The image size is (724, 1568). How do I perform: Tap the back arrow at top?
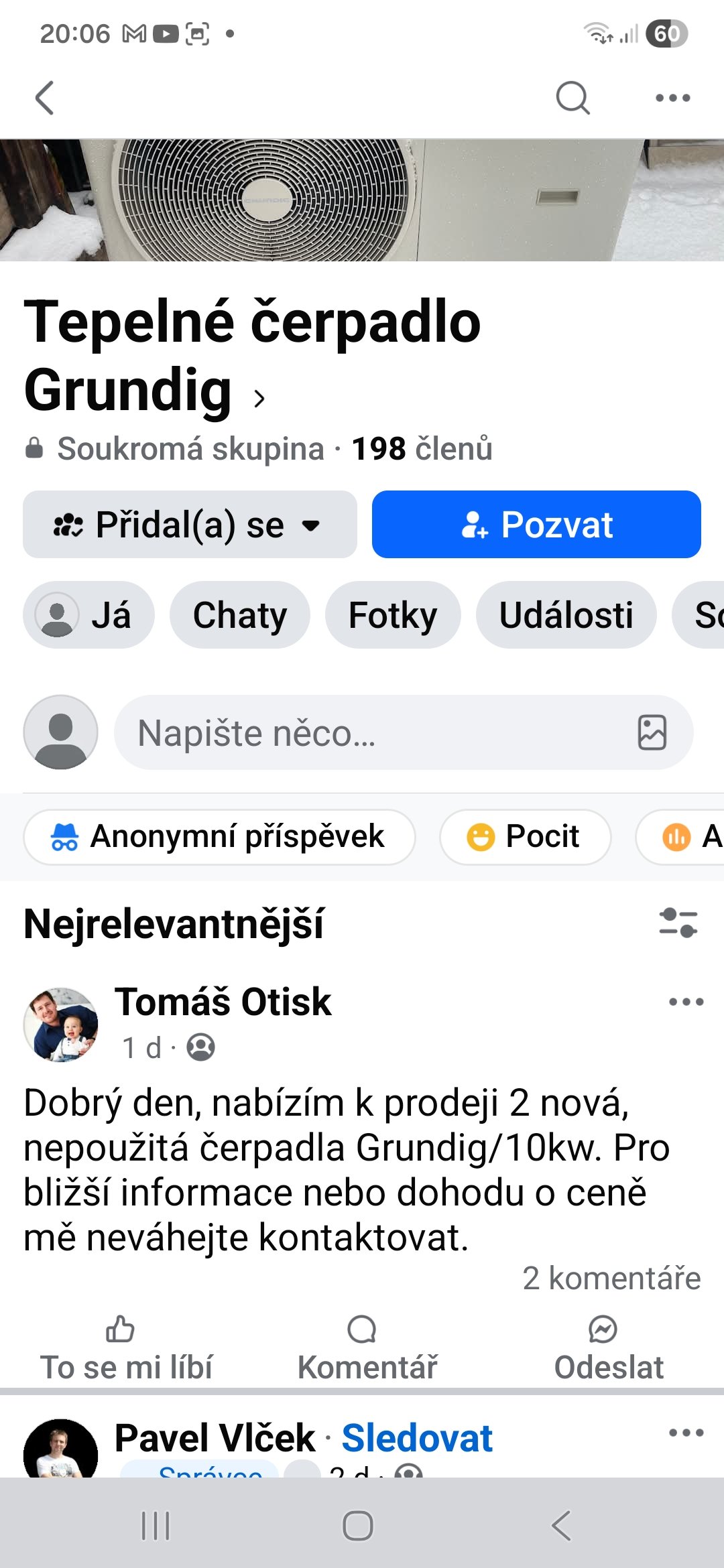coord(44,98)
